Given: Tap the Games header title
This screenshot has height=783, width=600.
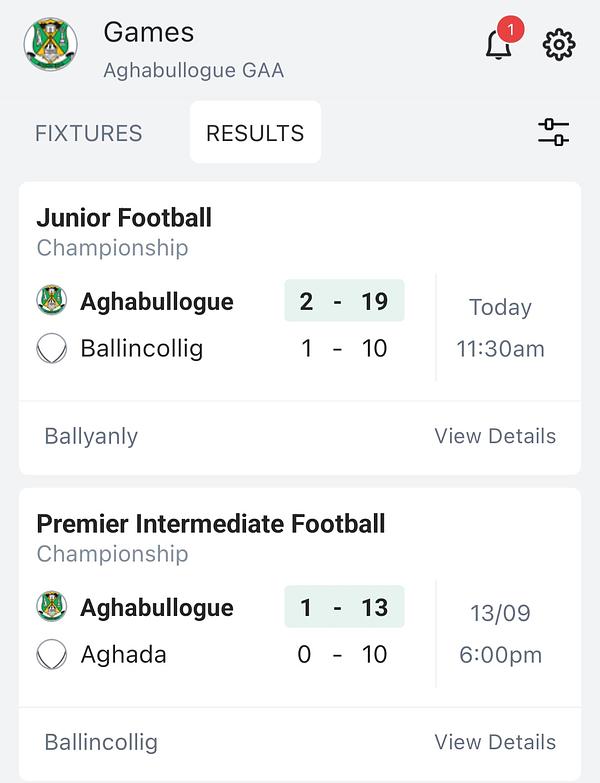Looking at the screenshot, I should tap(149, 33).
